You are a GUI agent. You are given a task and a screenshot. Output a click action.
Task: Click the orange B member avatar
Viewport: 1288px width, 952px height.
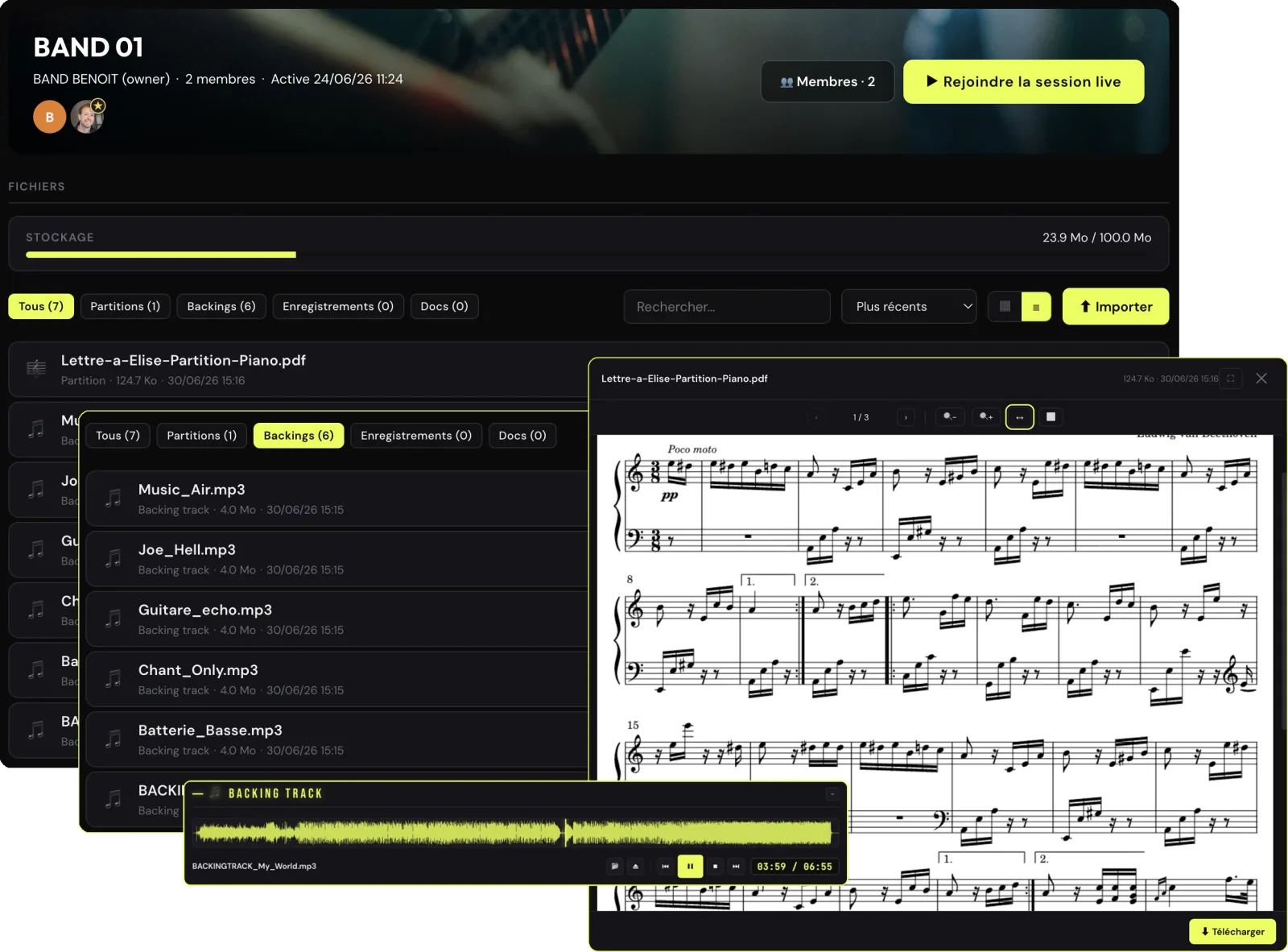coord(50,117)
